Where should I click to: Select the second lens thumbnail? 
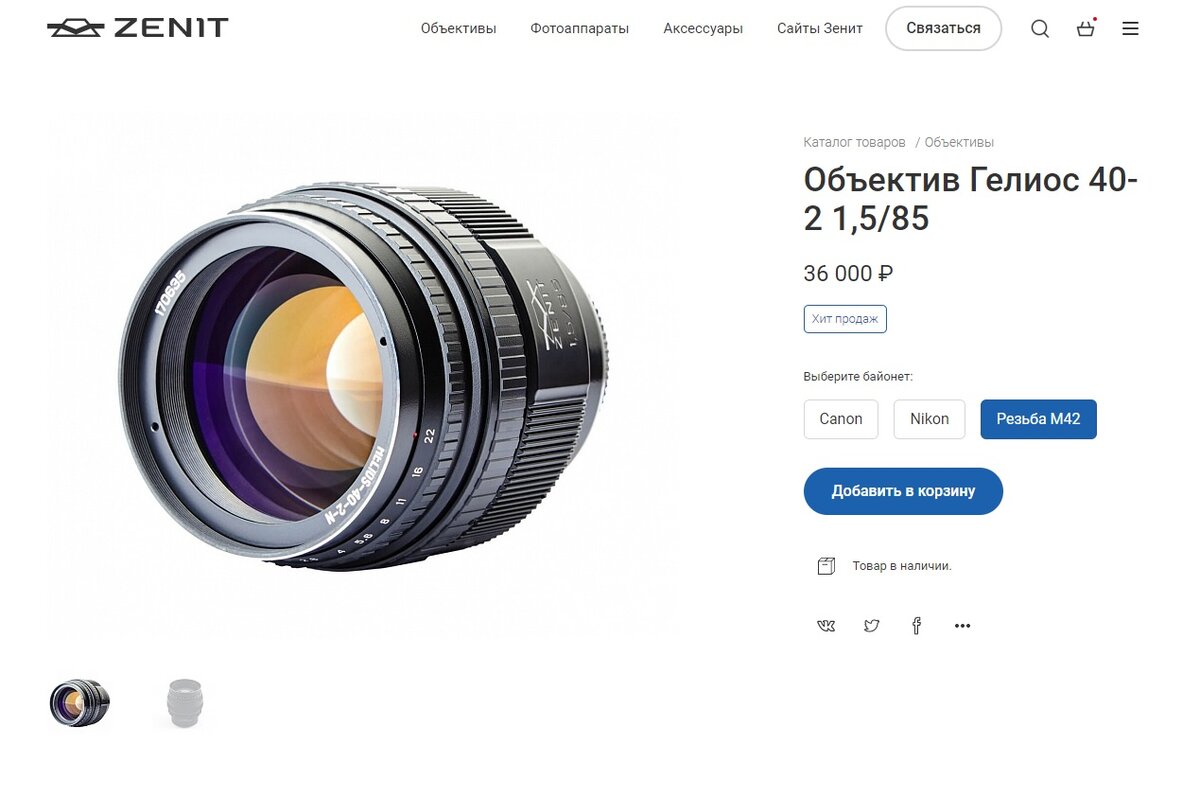(183, 703)
